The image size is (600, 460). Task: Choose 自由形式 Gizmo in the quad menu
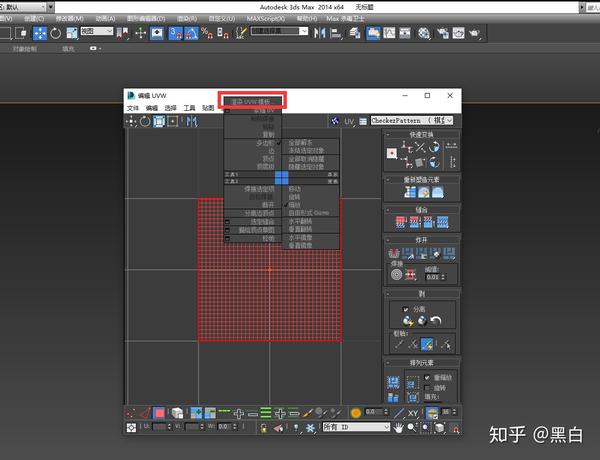point(308,213)
